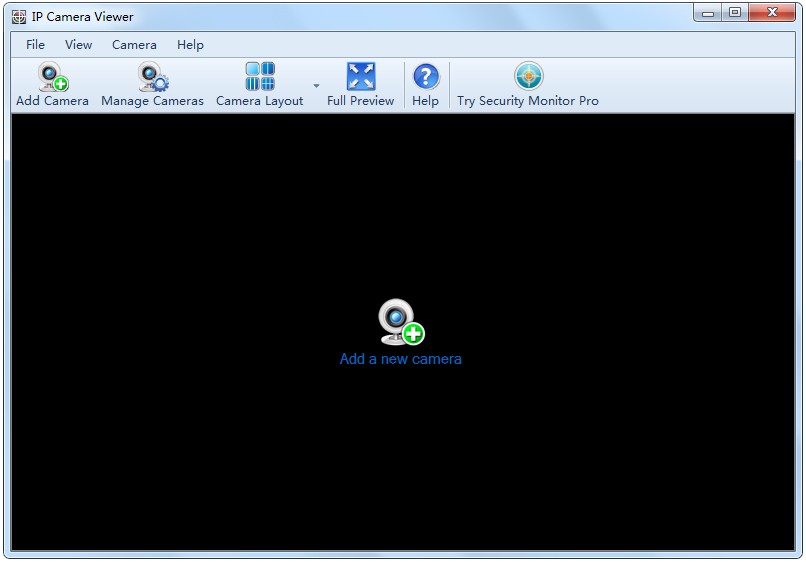Screen dimensions: 806x562
Task: Click the empty toolbar space right of Security Monitor Pro
Action: click(700, 85)
